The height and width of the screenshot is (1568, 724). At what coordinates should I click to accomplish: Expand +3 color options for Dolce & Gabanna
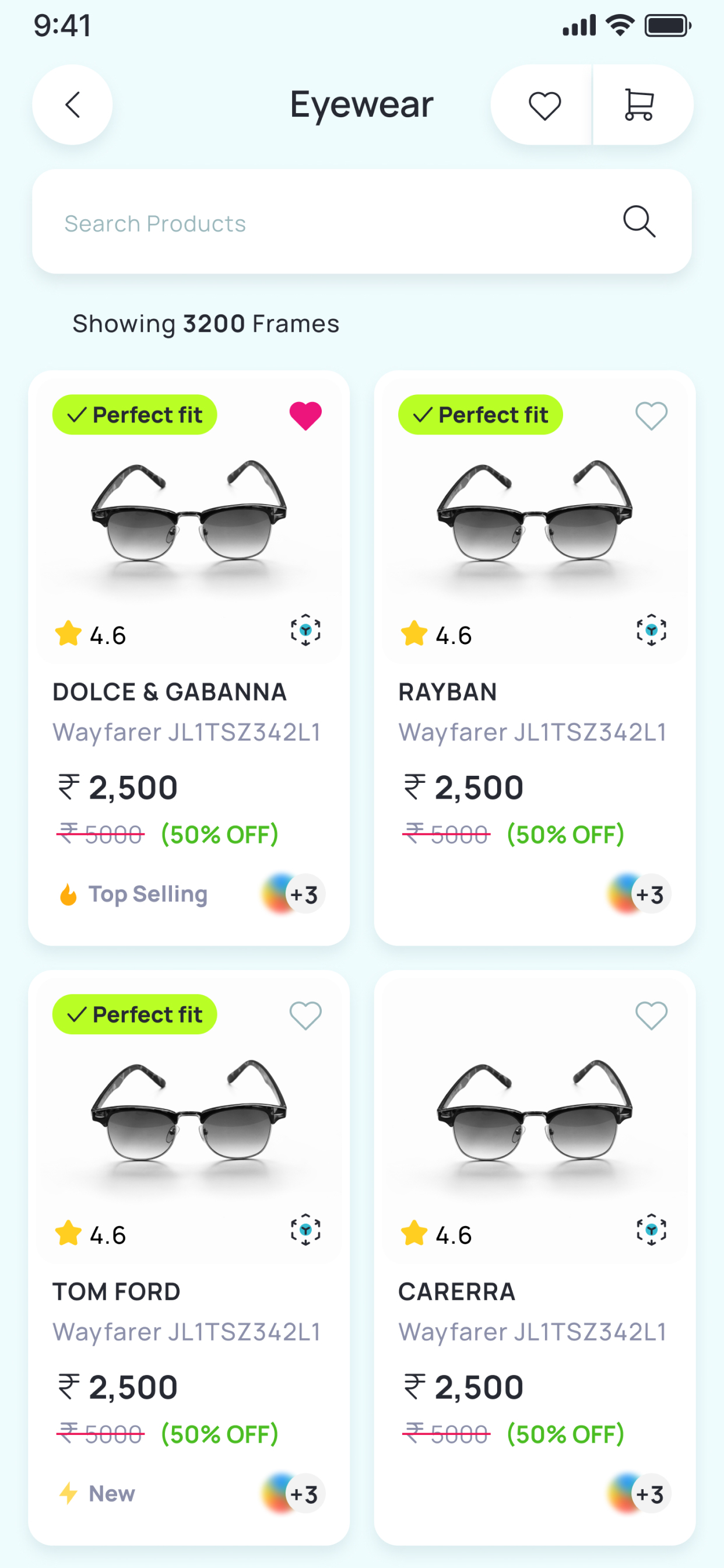tap(294, 894)
